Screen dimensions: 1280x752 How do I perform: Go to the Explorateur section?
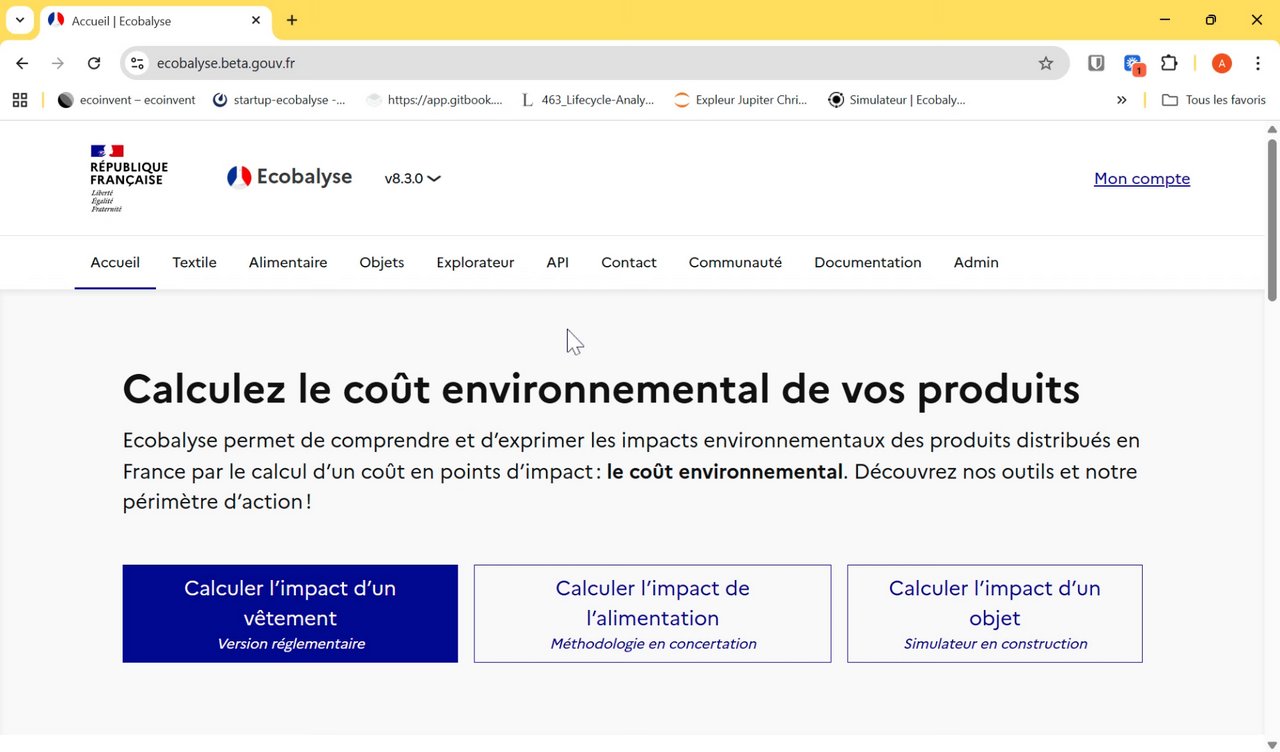point(475,262)
